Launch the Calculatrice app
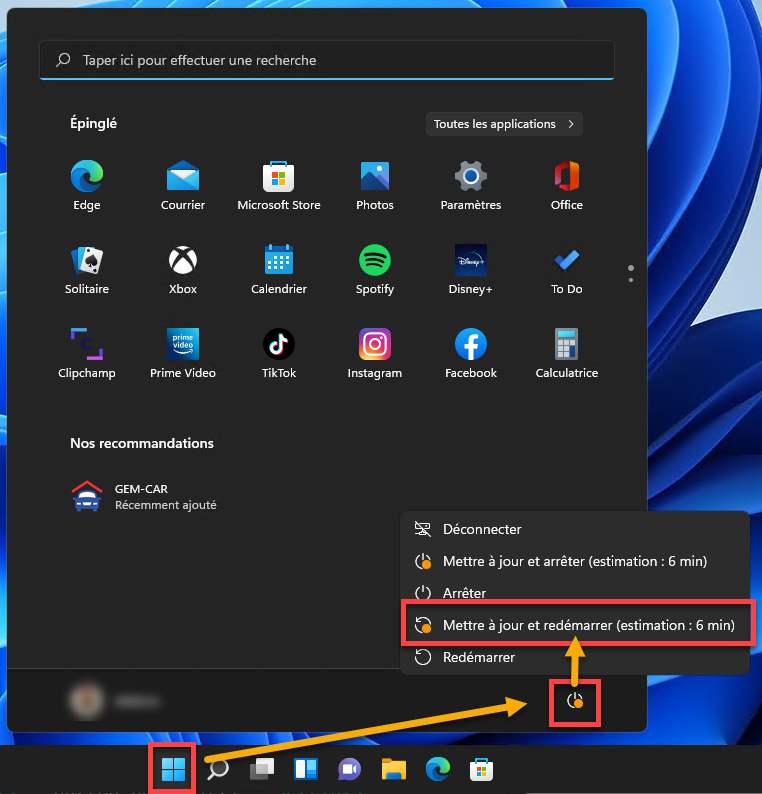 567,353
